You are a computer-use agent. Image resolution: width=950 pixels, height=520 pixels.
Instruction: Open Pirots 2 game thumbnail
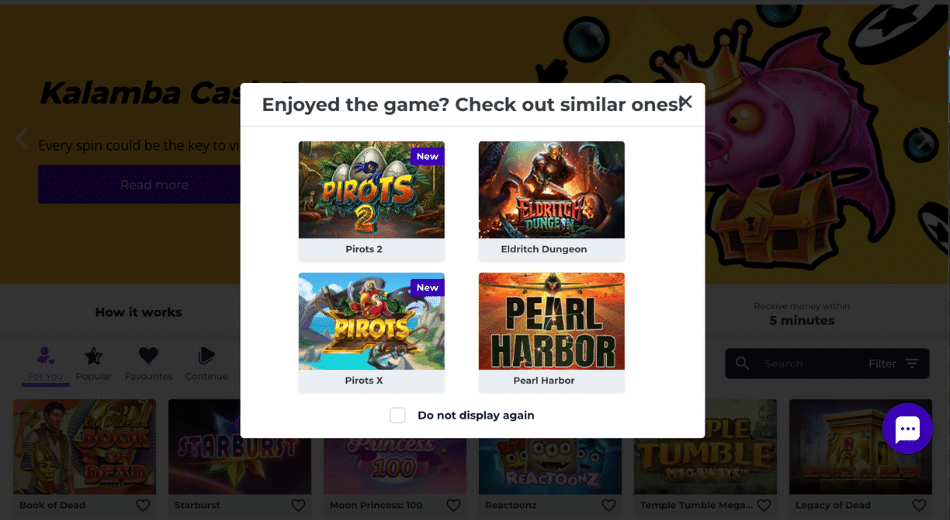[x=371, y=190]
